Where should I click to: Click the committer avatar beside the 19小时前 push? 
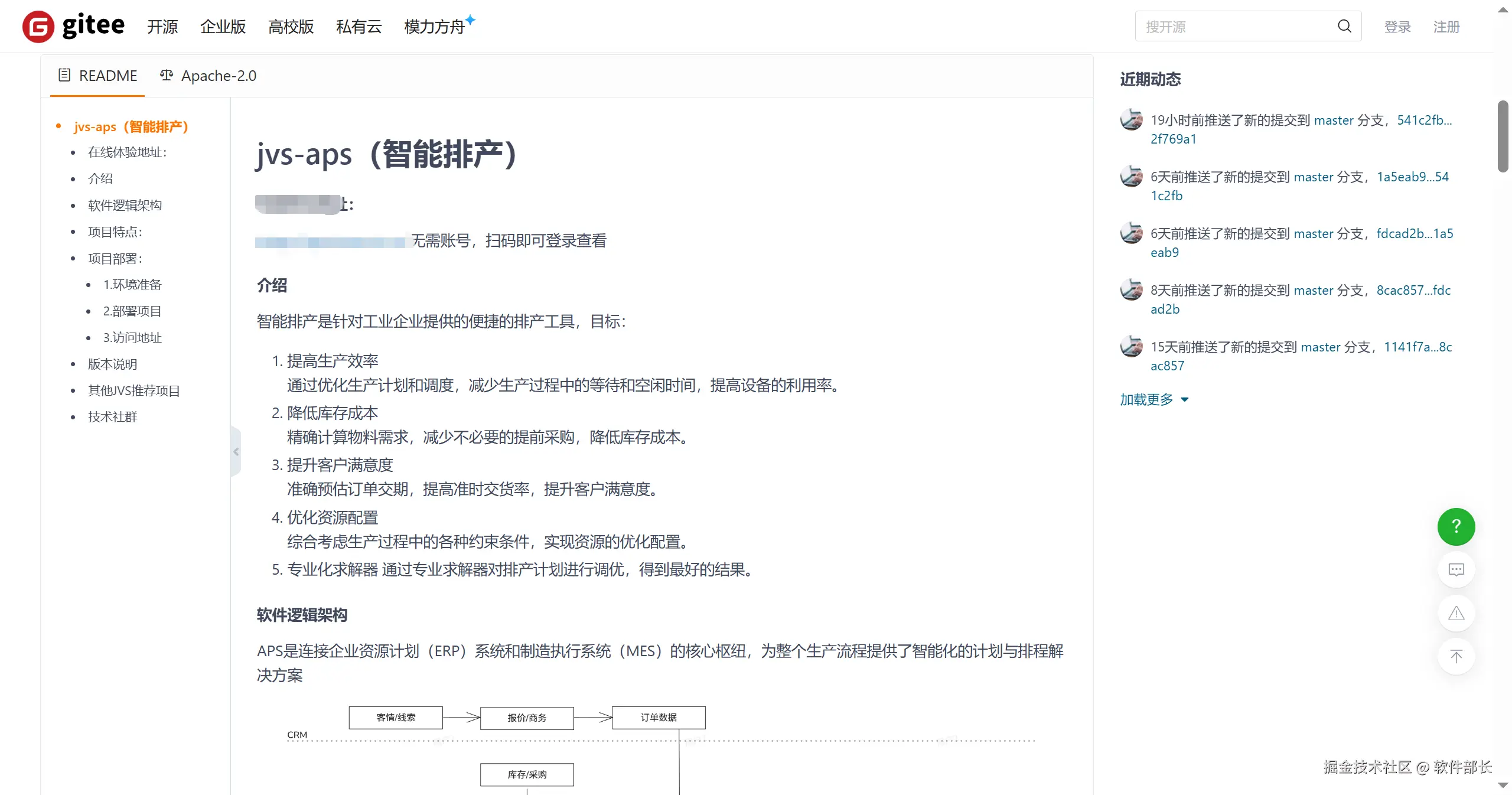click(1131, 120)
